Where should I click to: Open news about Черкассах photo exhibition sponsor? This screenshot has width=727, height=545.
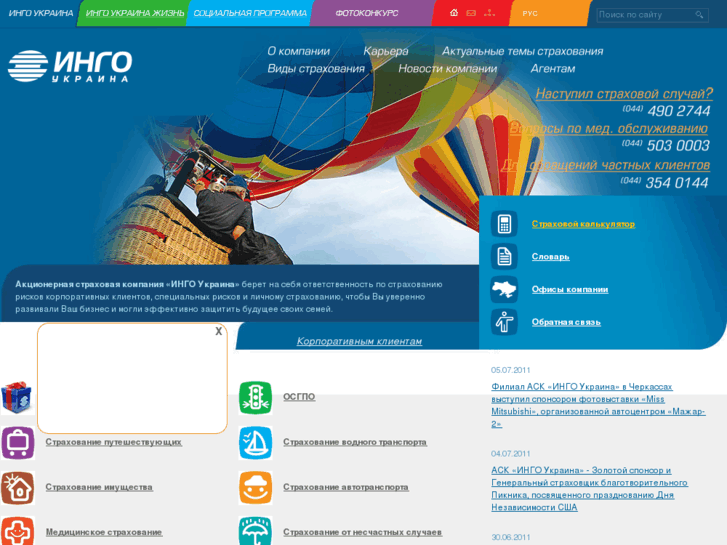598,405
